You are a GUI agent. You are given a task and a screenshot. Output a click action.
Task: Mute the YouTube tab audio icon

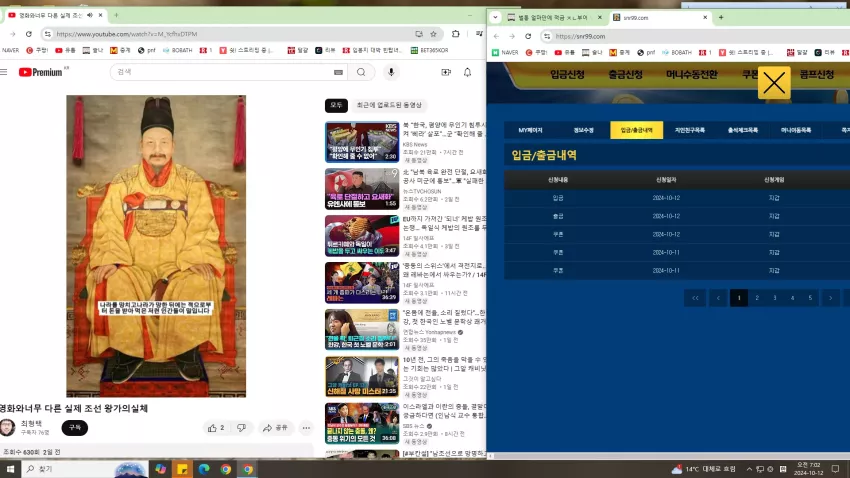tap(89, 15)
